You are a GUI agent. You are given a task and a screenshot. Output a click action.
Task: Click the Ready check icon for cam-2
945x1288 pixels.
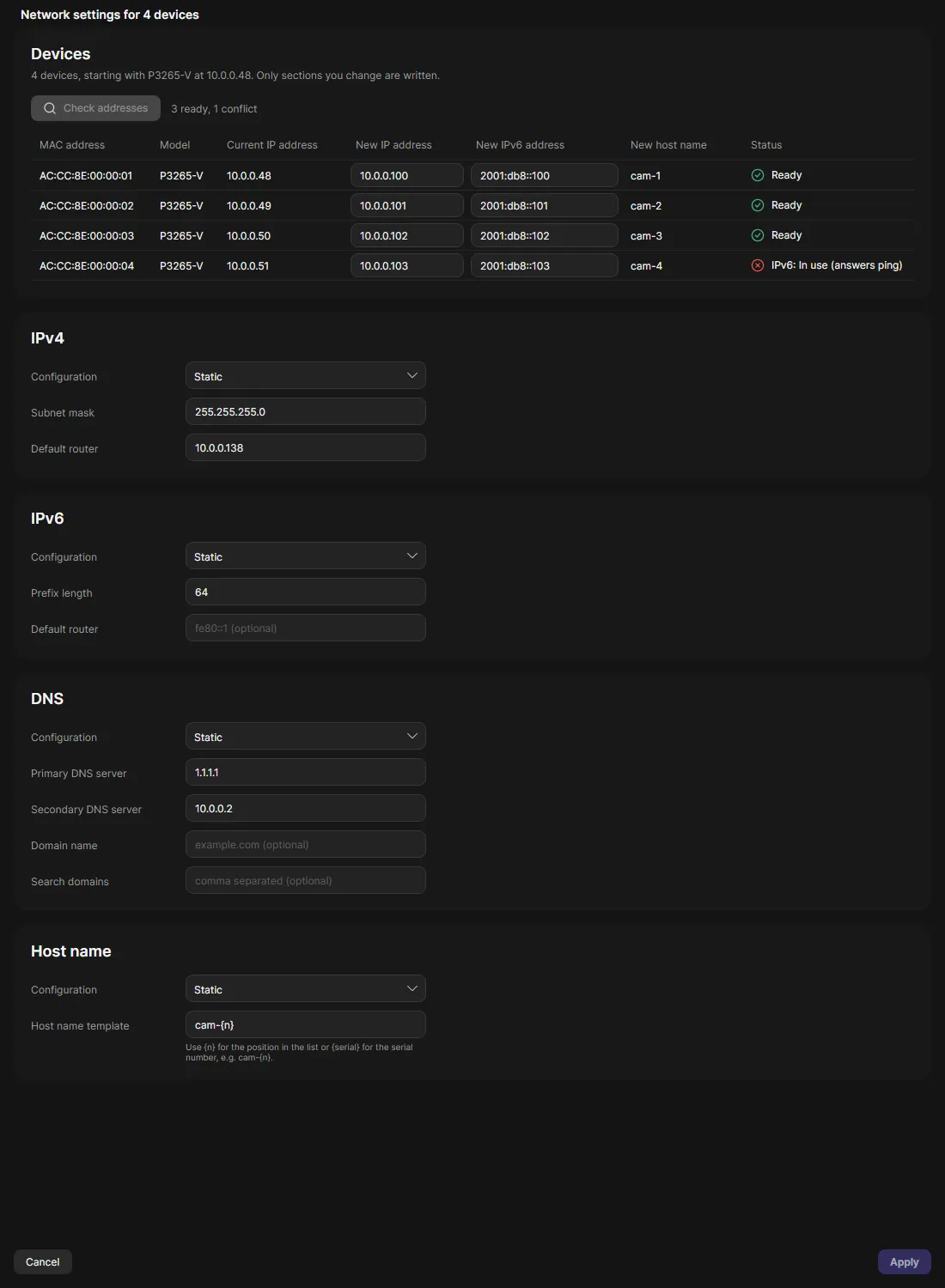[758, 205]
